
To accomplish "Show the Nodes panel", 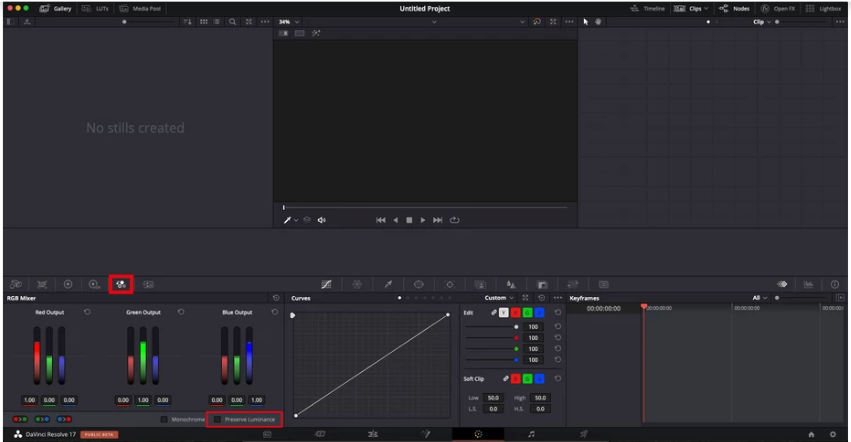I will click(x=734, y=9).
